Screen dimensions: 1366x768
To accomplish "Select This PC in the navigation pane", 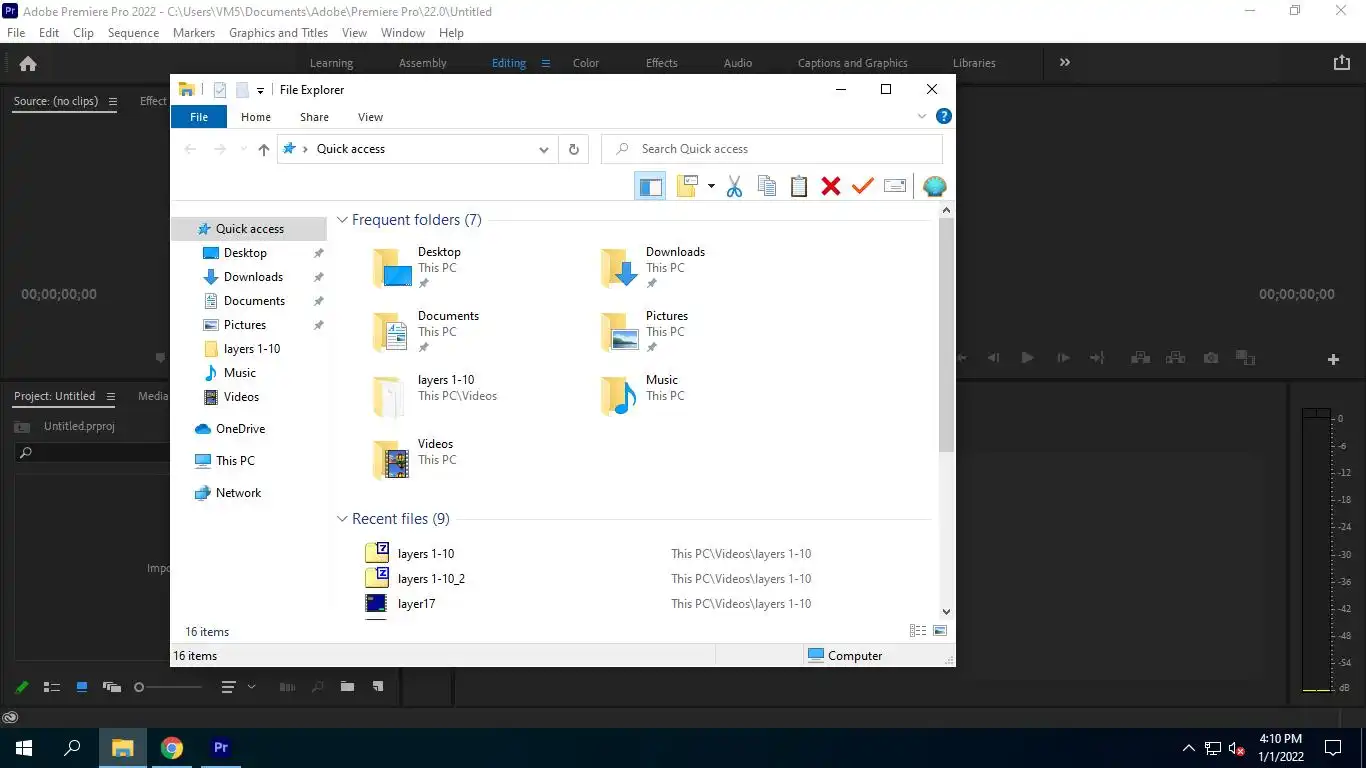I will pos(235,461).
